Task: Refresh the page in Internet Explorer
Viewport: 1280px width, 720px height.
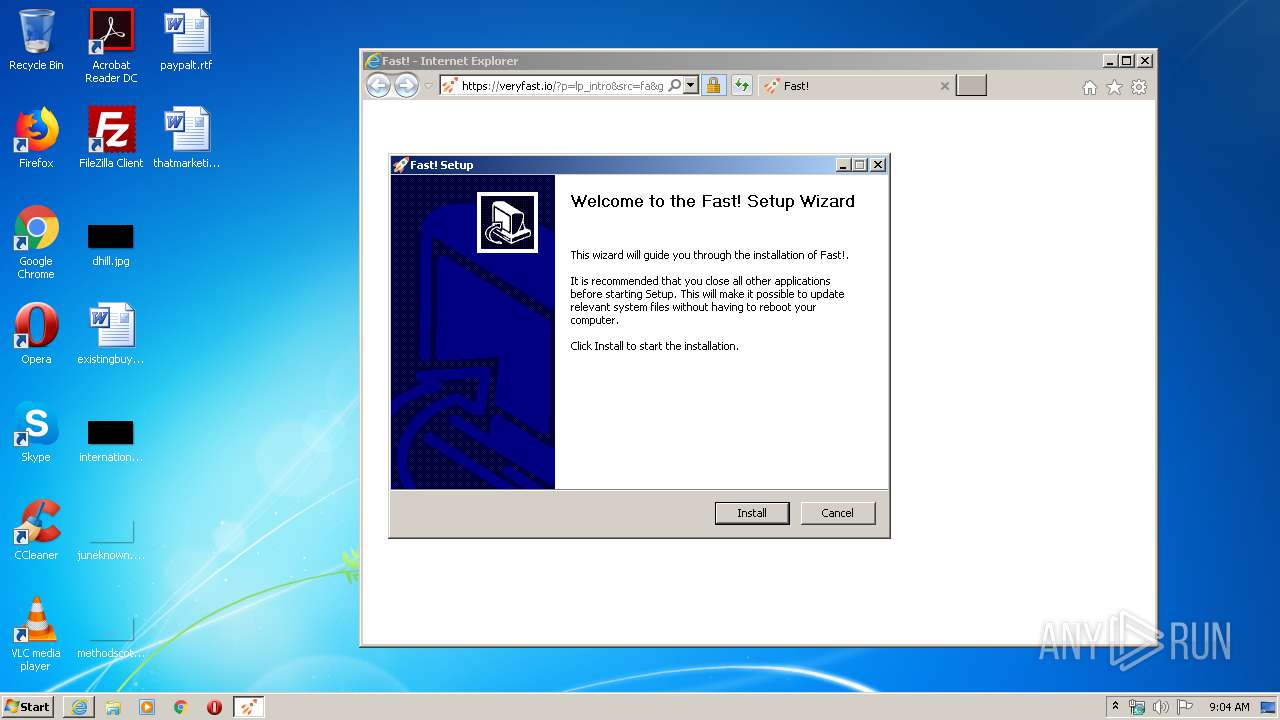Action: click(x=741, y=86)
